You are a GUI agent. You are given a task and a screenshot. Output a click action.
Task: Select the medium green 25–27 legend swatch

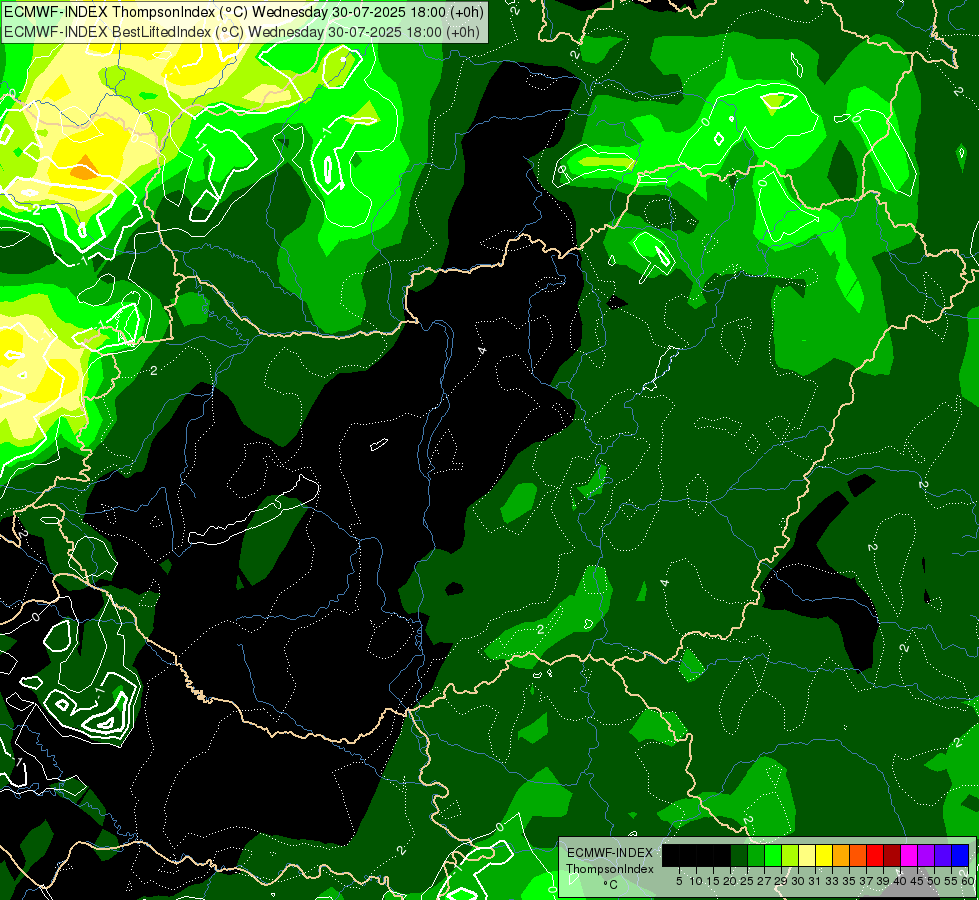tap(756, 855)
